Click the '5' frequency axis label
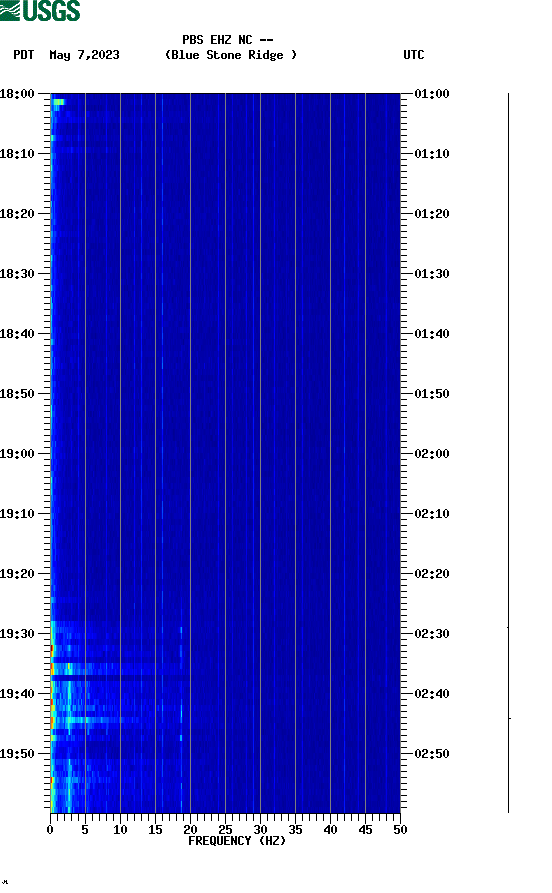The width and height of the screenshot is (552, 893). pos(85,830)
